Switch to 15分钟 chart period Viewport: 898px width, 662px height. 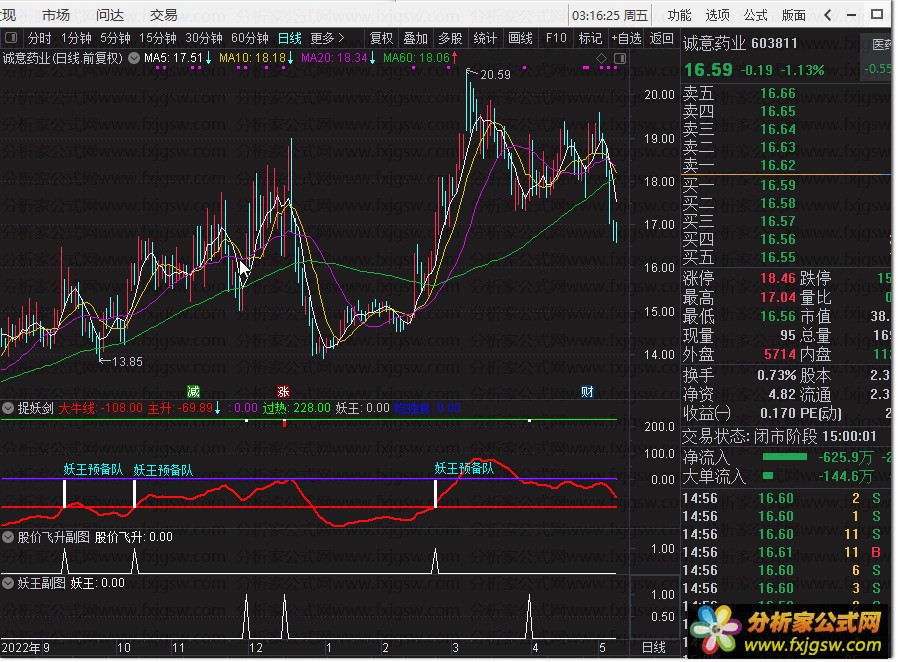coord(157,38)
